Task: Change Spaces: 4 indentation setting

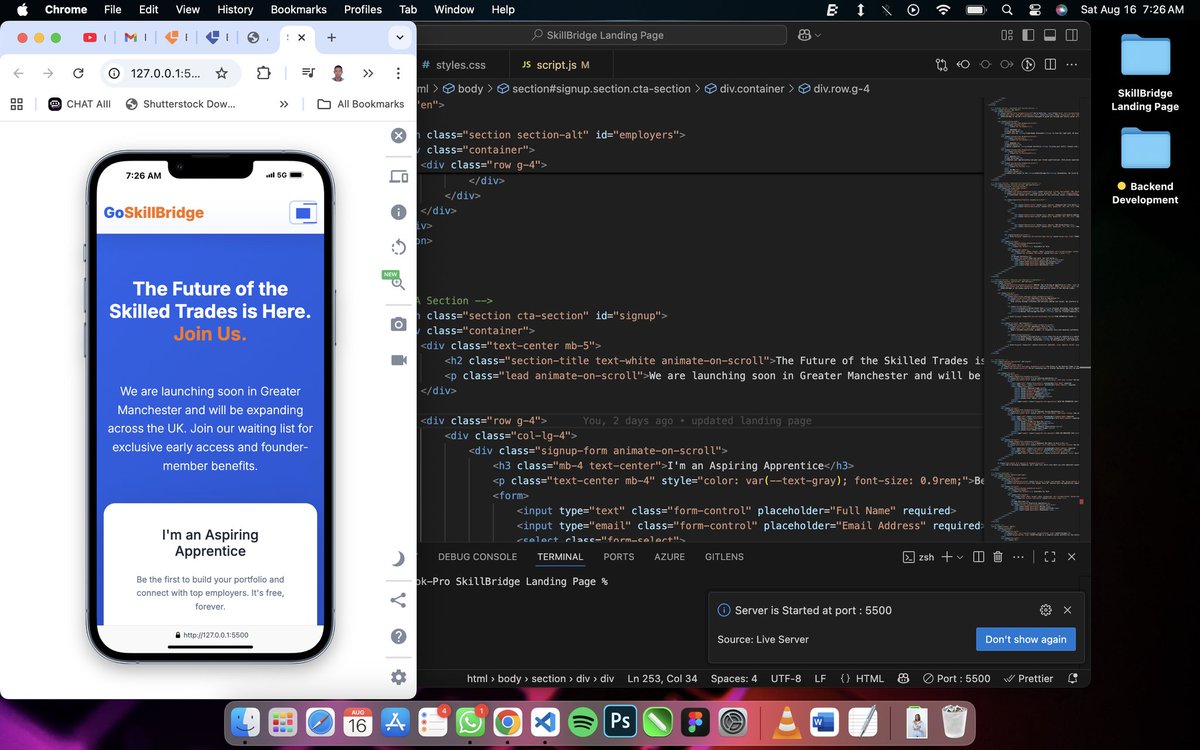Action: click(733, 678)
